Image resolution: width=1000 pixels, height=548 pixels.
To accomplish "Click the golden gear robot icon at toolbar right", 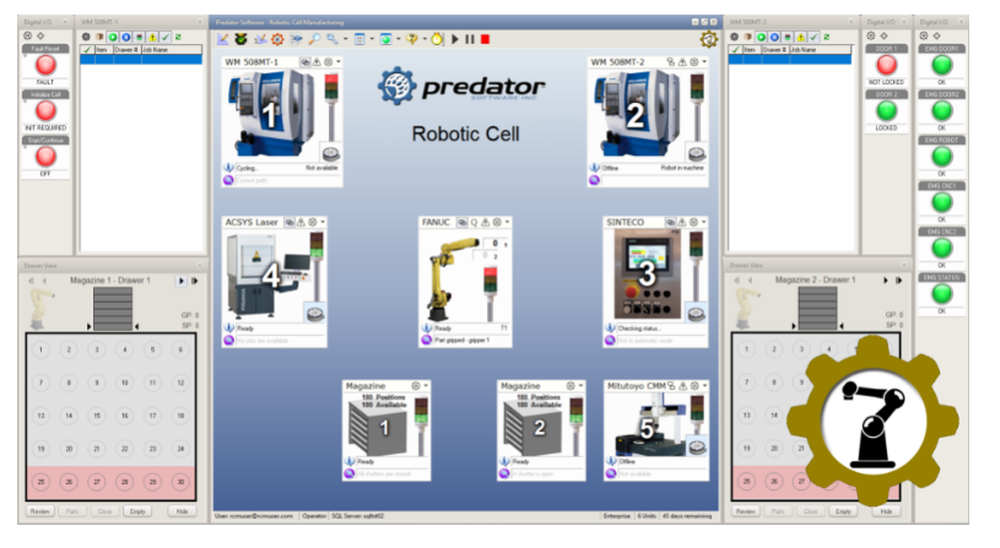I will 709,40.
